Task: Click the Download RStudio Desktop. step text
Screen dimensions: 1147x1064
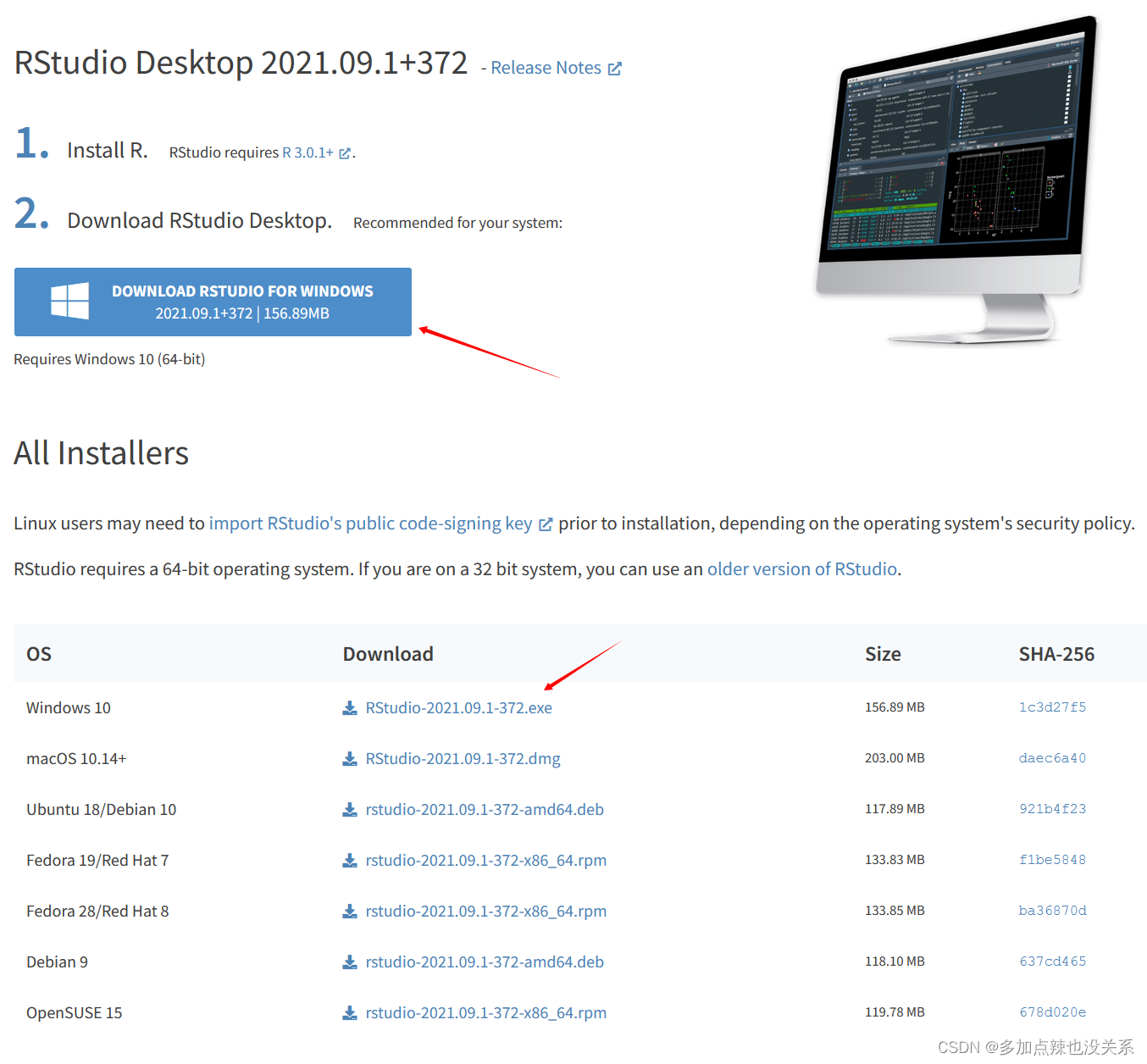Action: (199, 221)
